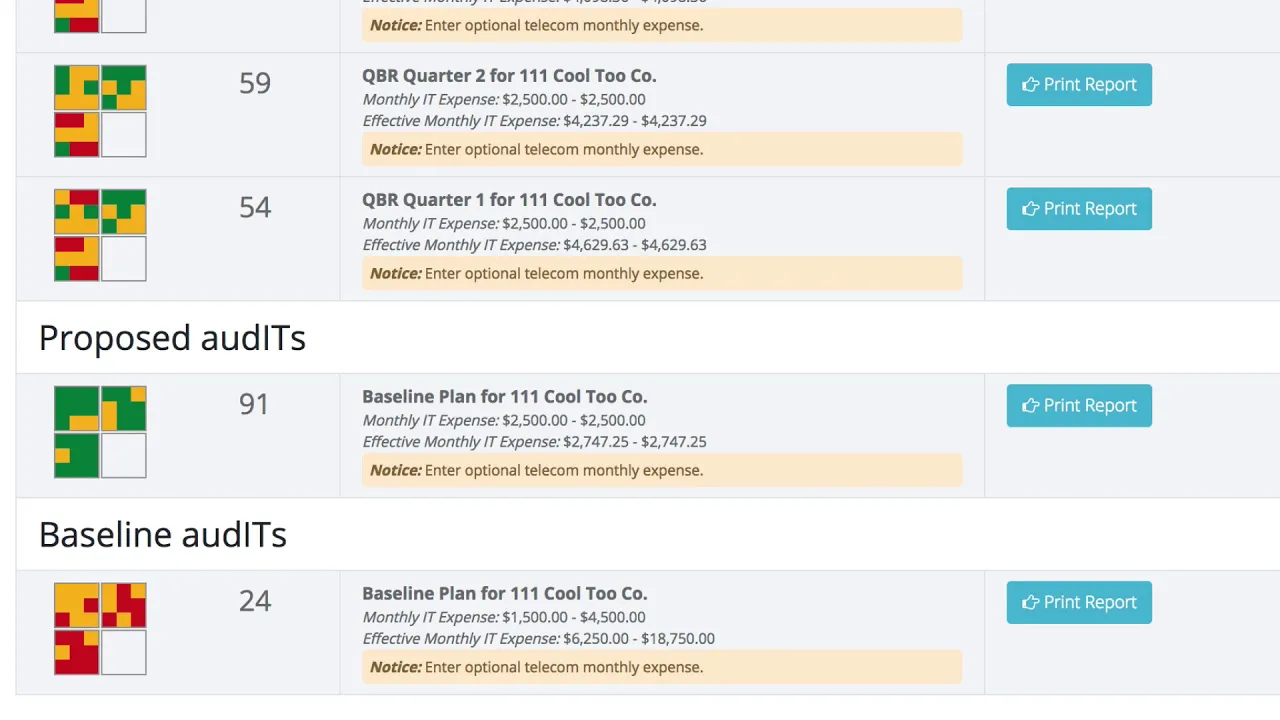Open mostly green score grid of proposed plan
The height and width of the screenshot is (720, 1280).
tap(100, 432)
